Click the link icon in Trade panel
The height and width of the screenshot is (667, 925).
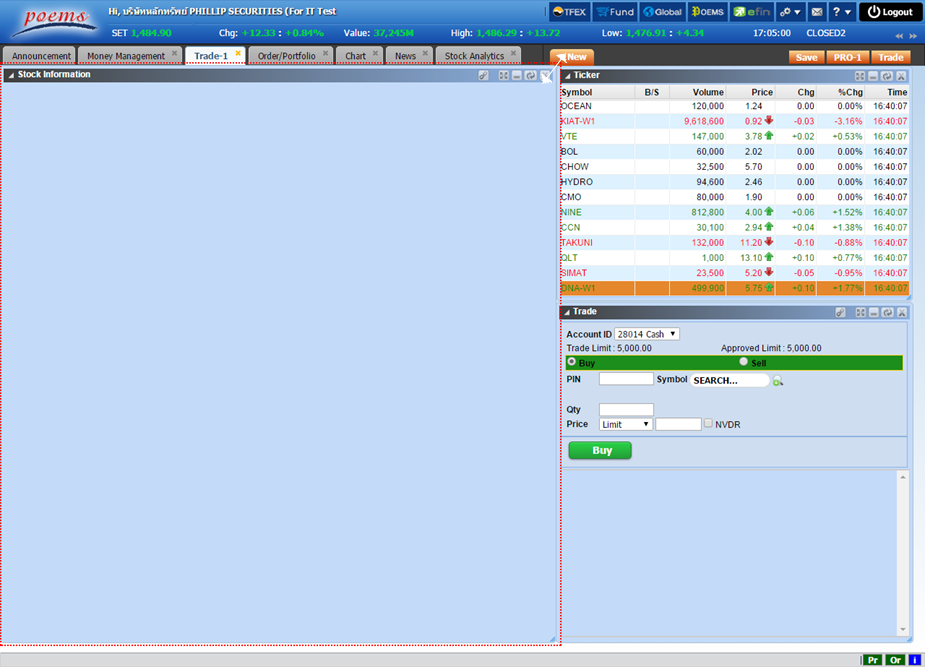pyautogui.click(x=841, y=312)
